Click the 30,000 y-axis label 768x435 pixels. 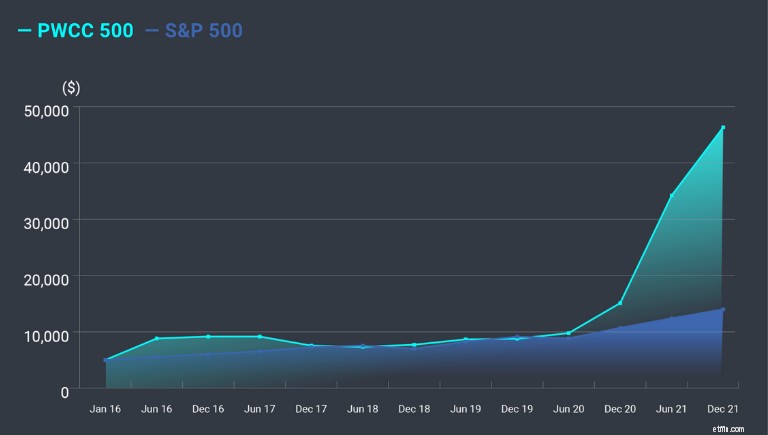pos(47,223)
